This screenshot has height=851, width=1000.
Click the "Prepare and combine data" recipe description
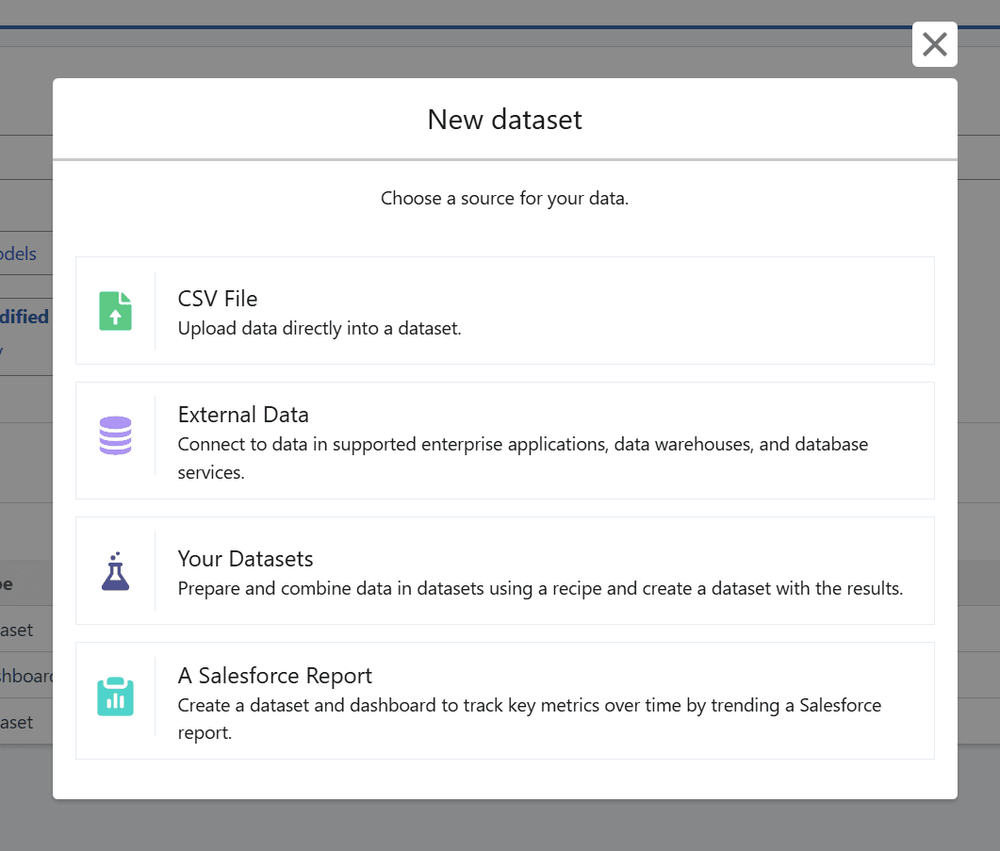tap(540, 589)
